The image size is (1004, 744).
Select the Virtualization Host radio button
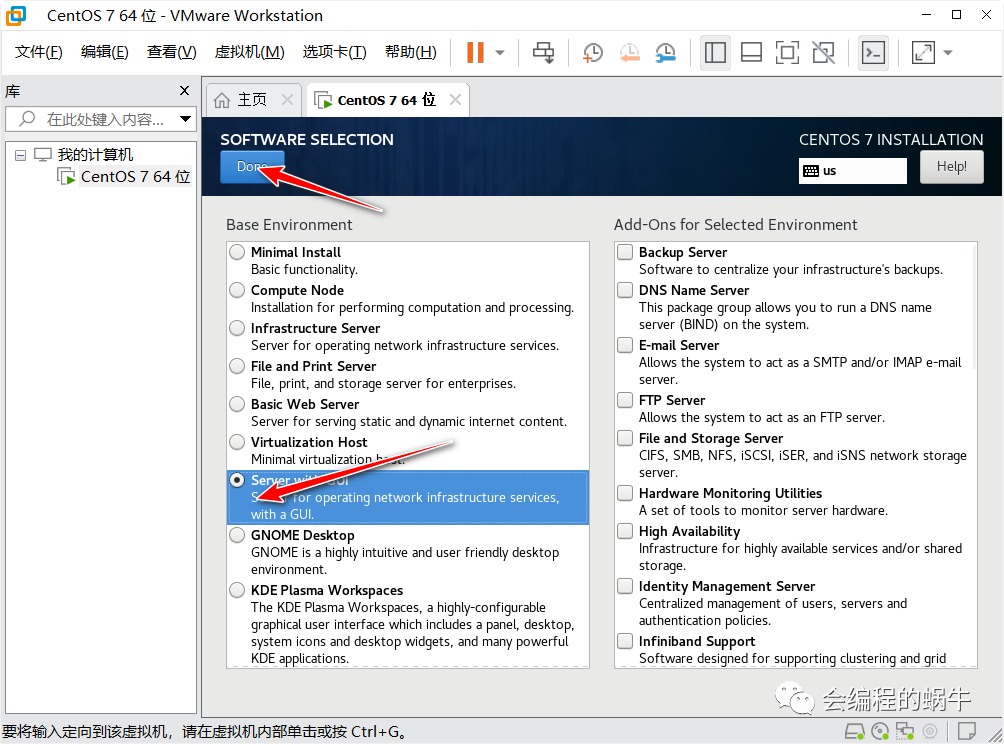tap(237, 442)
